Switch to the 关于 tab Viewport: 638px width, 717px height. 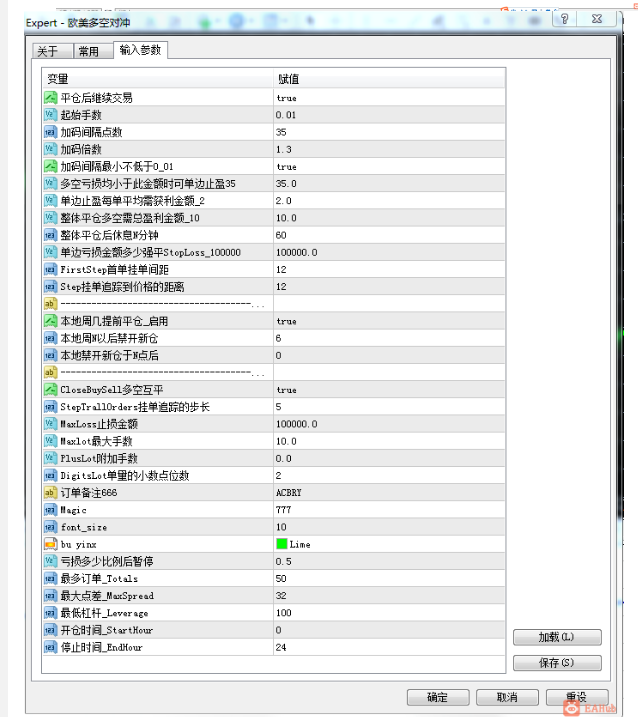tap(52, 51)
